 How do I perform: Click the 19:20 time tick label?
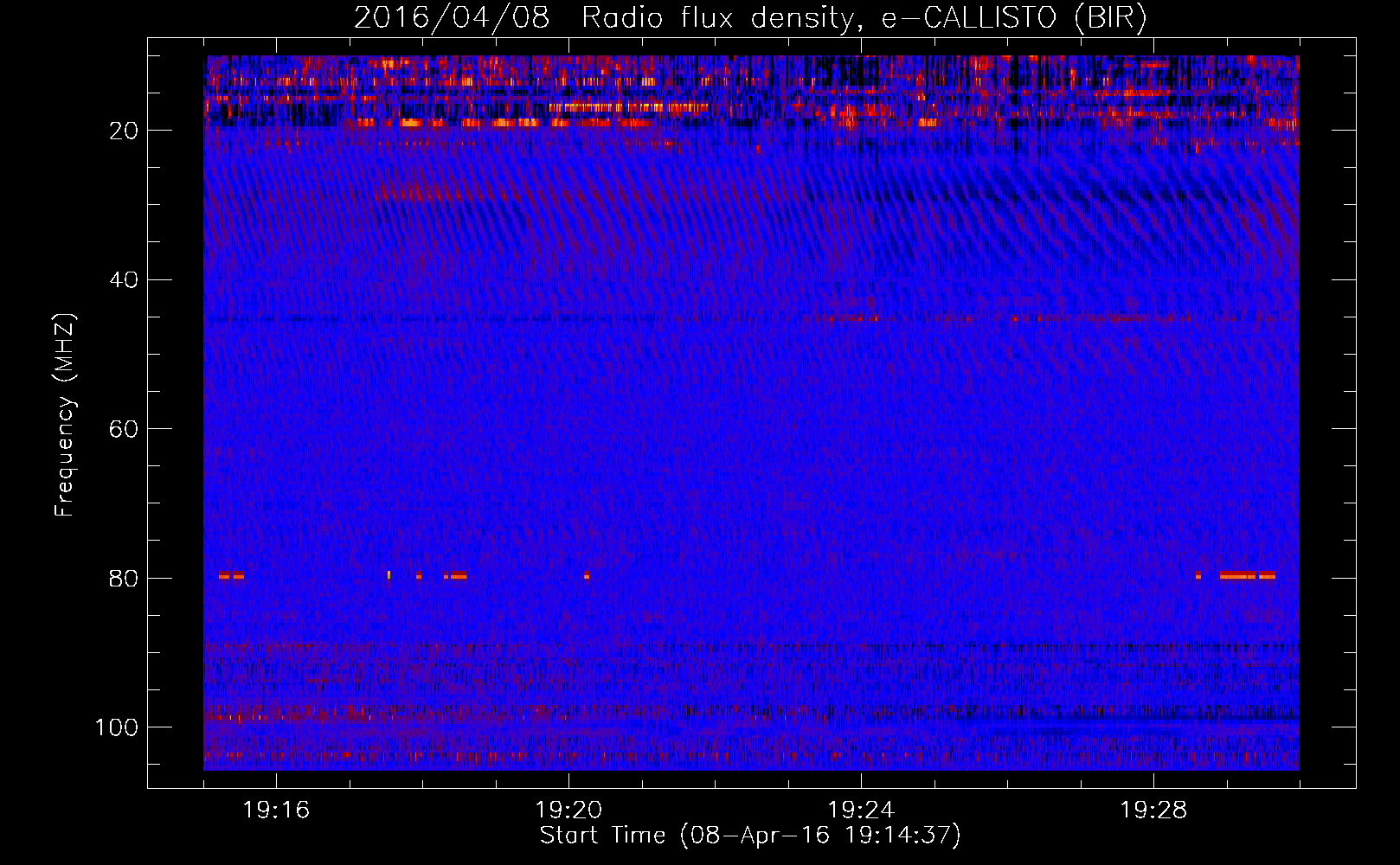click(x=568, y=811)
